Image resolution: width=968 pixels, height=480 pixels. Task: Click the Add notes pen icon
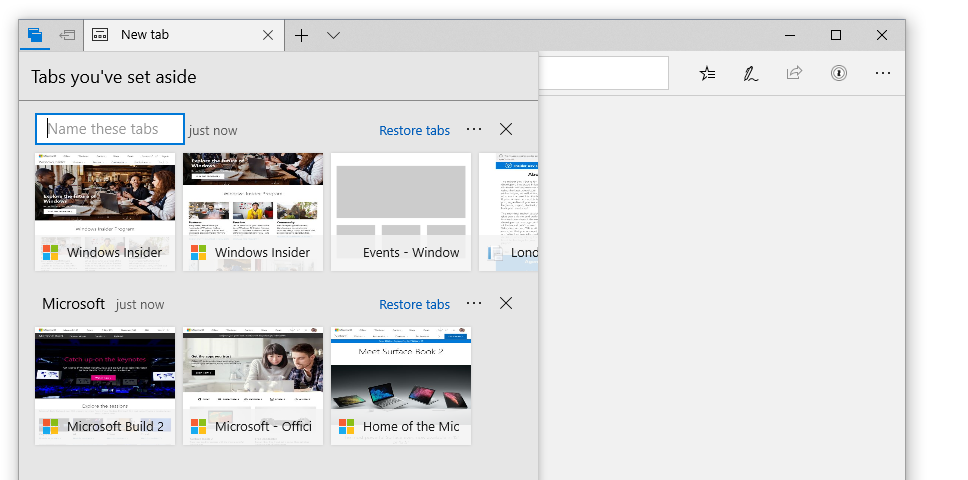click(x=751, y=73)
